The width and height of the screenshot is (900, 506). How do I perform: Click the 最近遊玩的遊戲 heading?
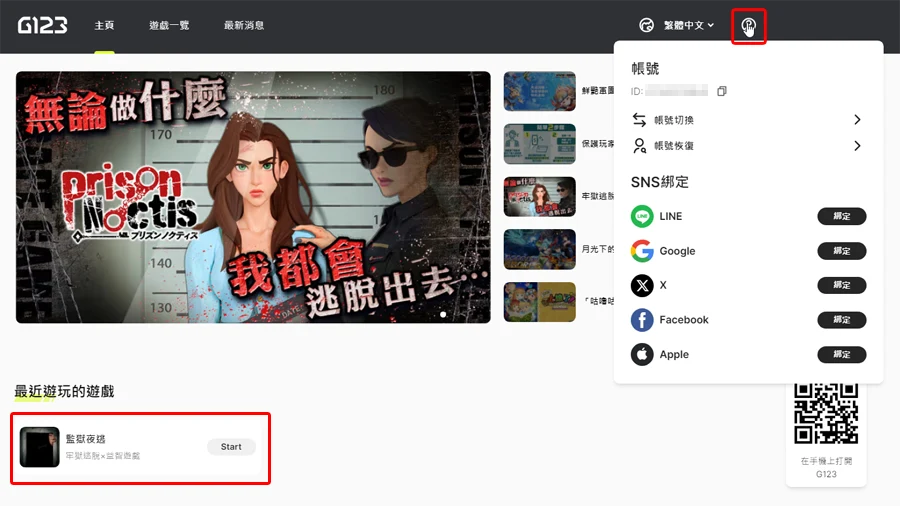tap(64, 392)
